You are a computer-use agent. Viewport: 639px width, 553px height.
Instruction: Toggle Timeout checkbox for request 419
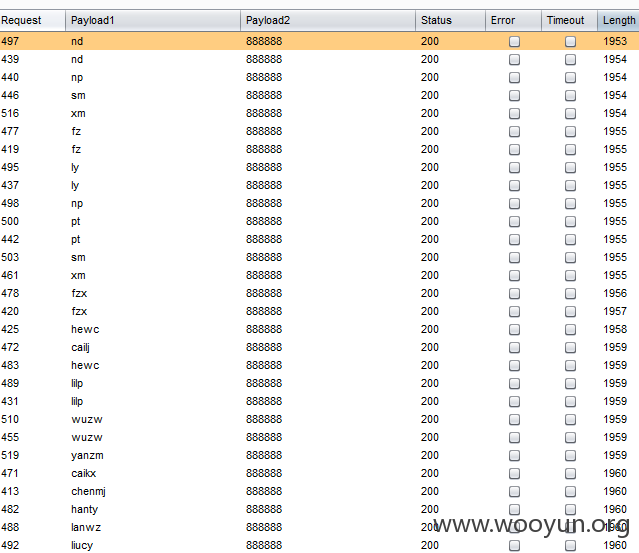(571, 150)
